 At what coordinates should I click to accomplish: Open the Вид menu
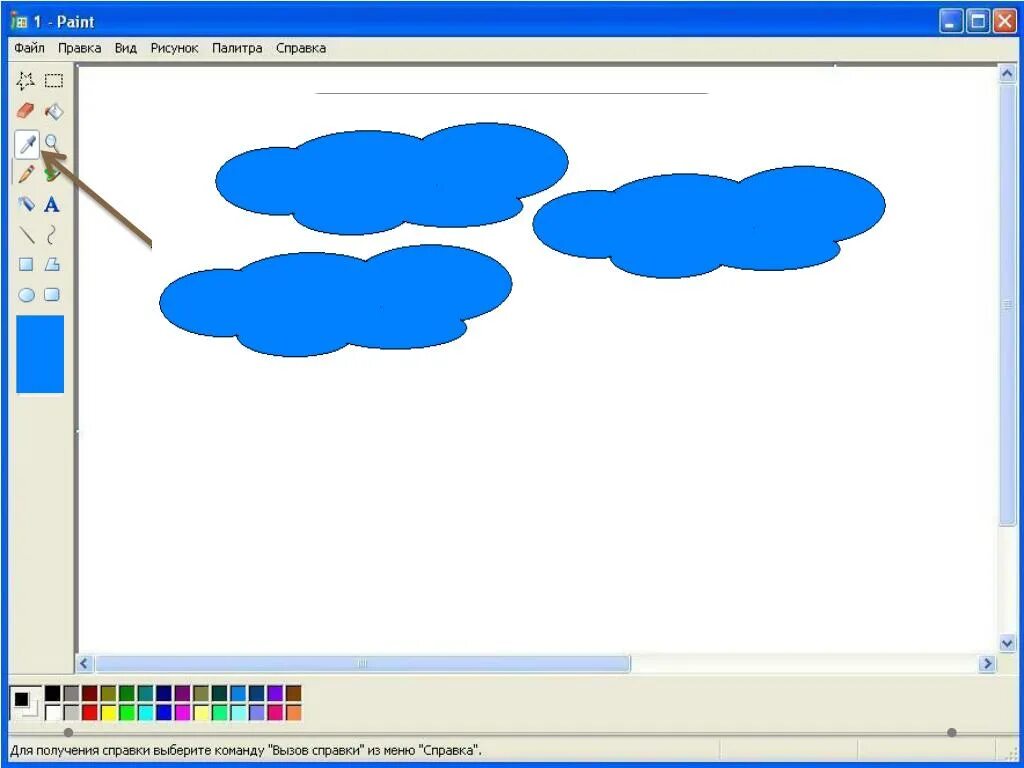125,48
